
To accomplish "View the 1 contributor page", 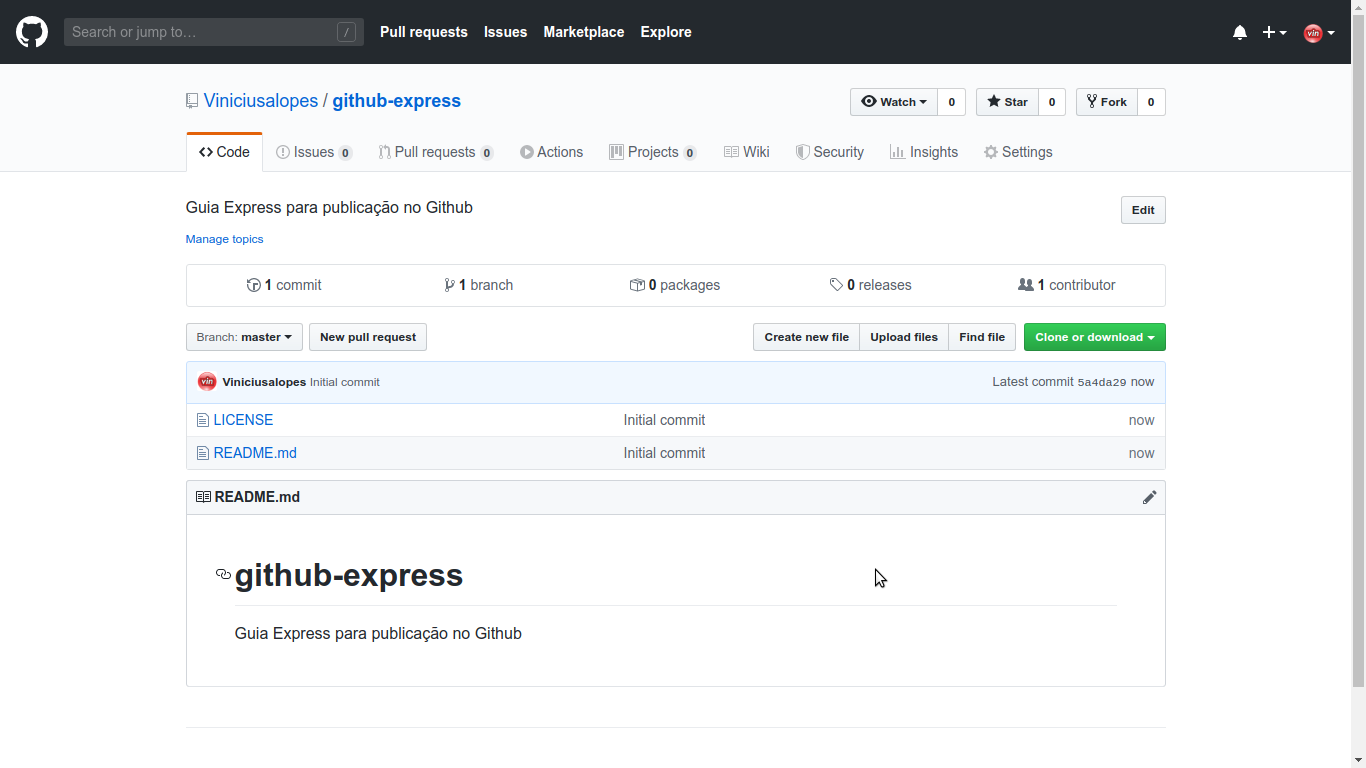I will click(1067, 285).
